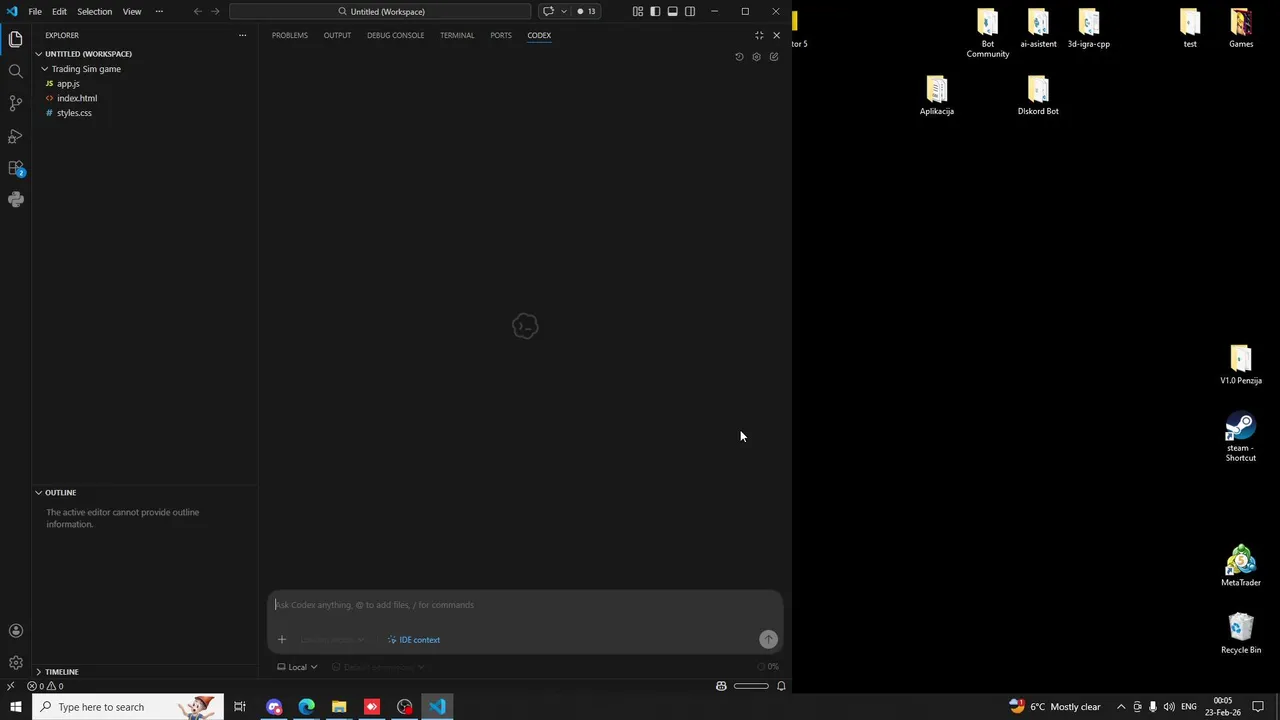Open styles.css in the explorer
Screen dimensions: 1280x720
(x=145, y=113)
